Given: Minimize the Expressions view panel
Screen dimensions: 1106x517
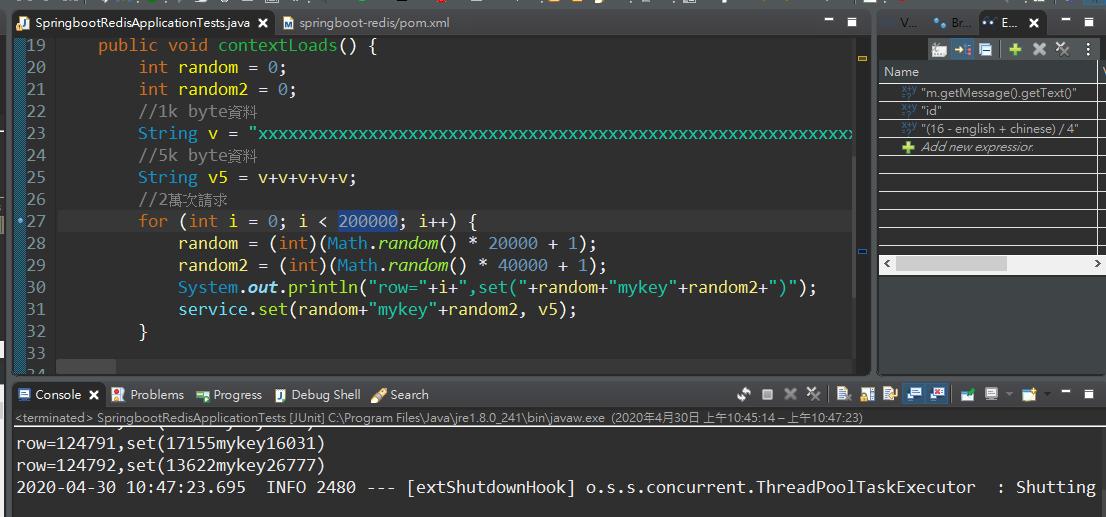Looking at the screenshot, I should pos(1065,21).
